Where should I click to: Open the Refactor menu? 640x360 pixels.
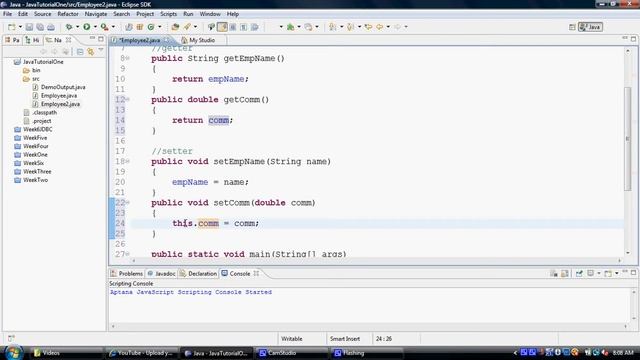pos(68,14)
